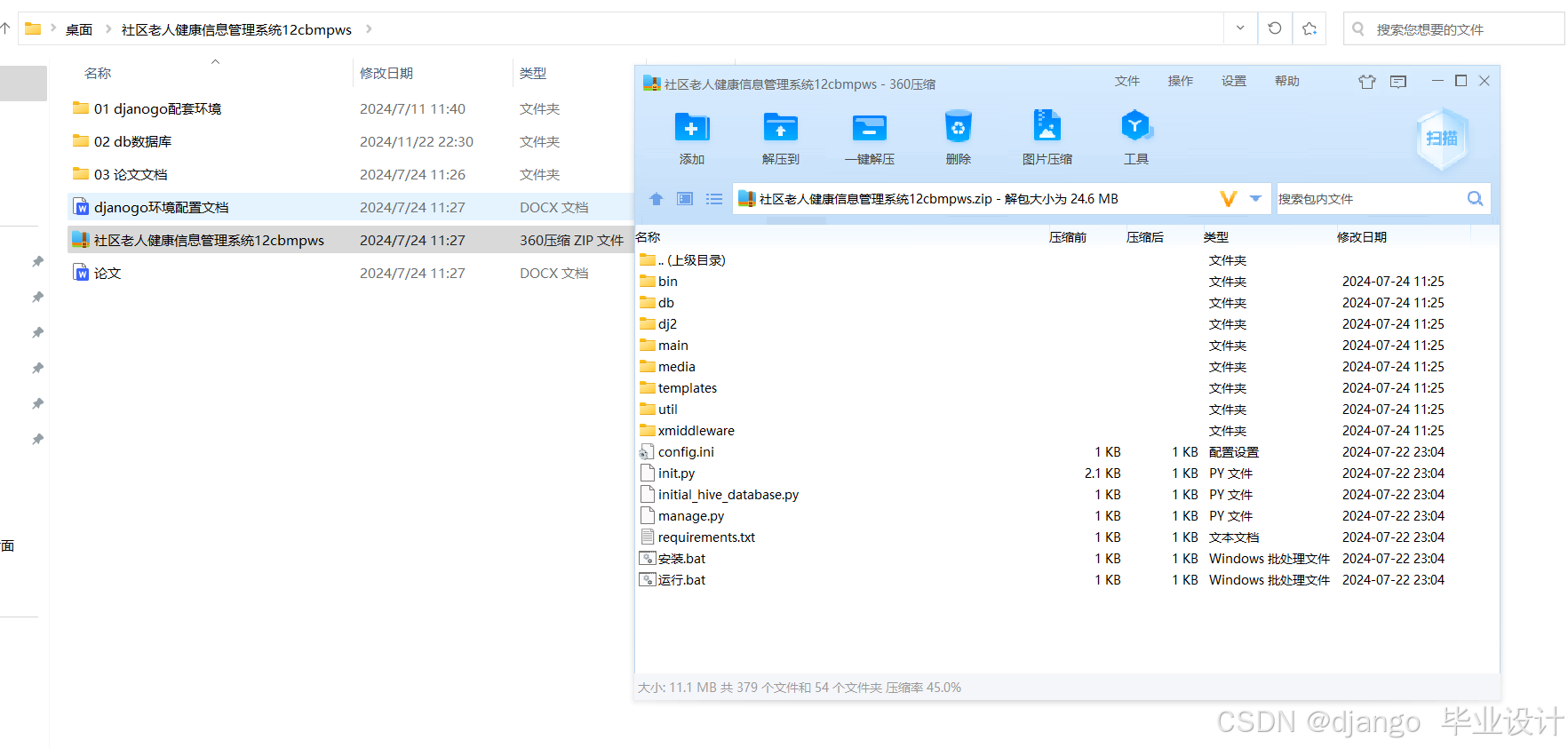Image resolution: width=1568 pixels, height=748 pixels.
Task: Click the 桌面 breadcrumb in the Explorer address bar
Action: coord(79,29)
